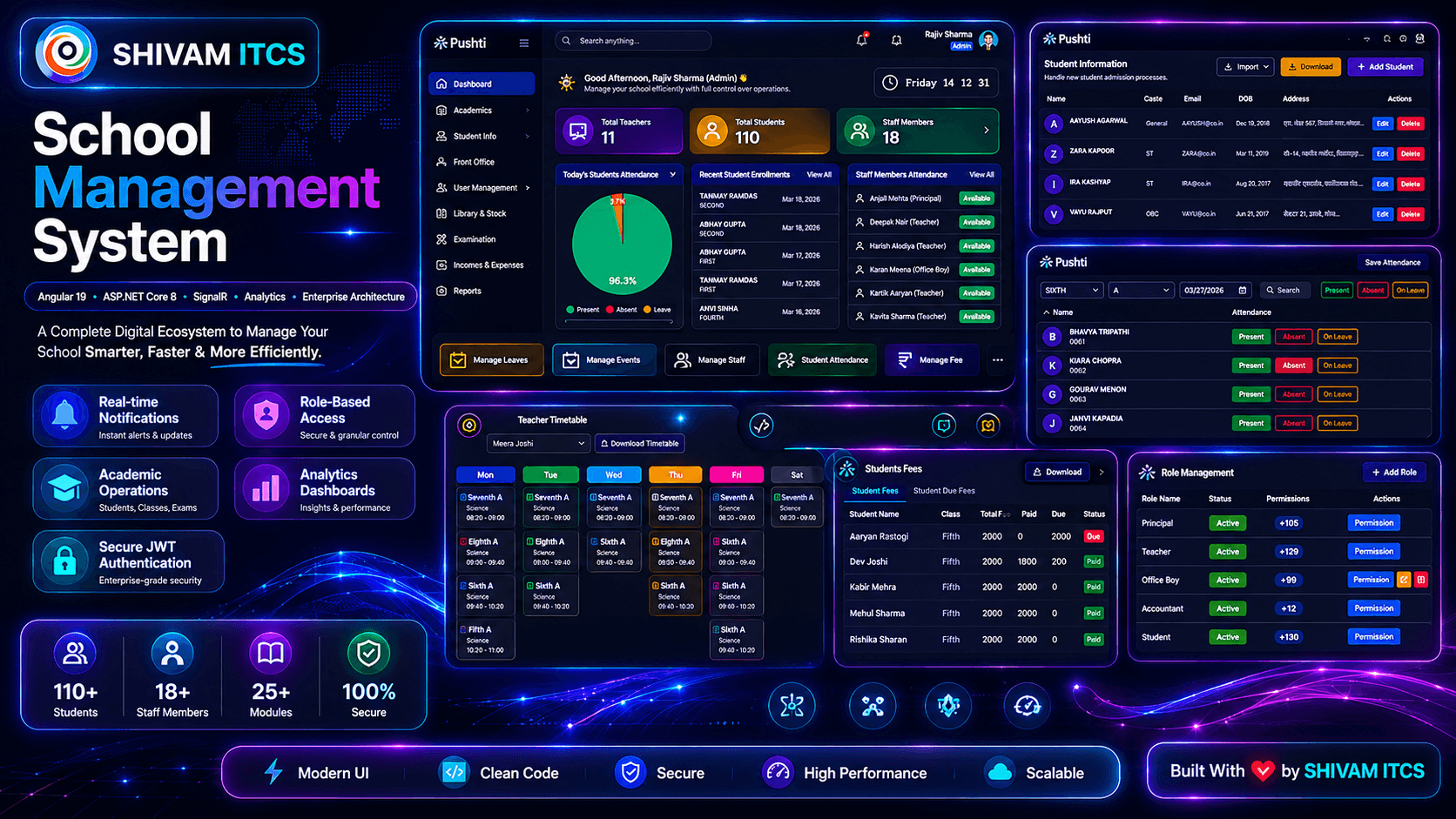Open the SIXTH class dropdown
The height and width of the screenshot is (819, 1456).
1072,290
